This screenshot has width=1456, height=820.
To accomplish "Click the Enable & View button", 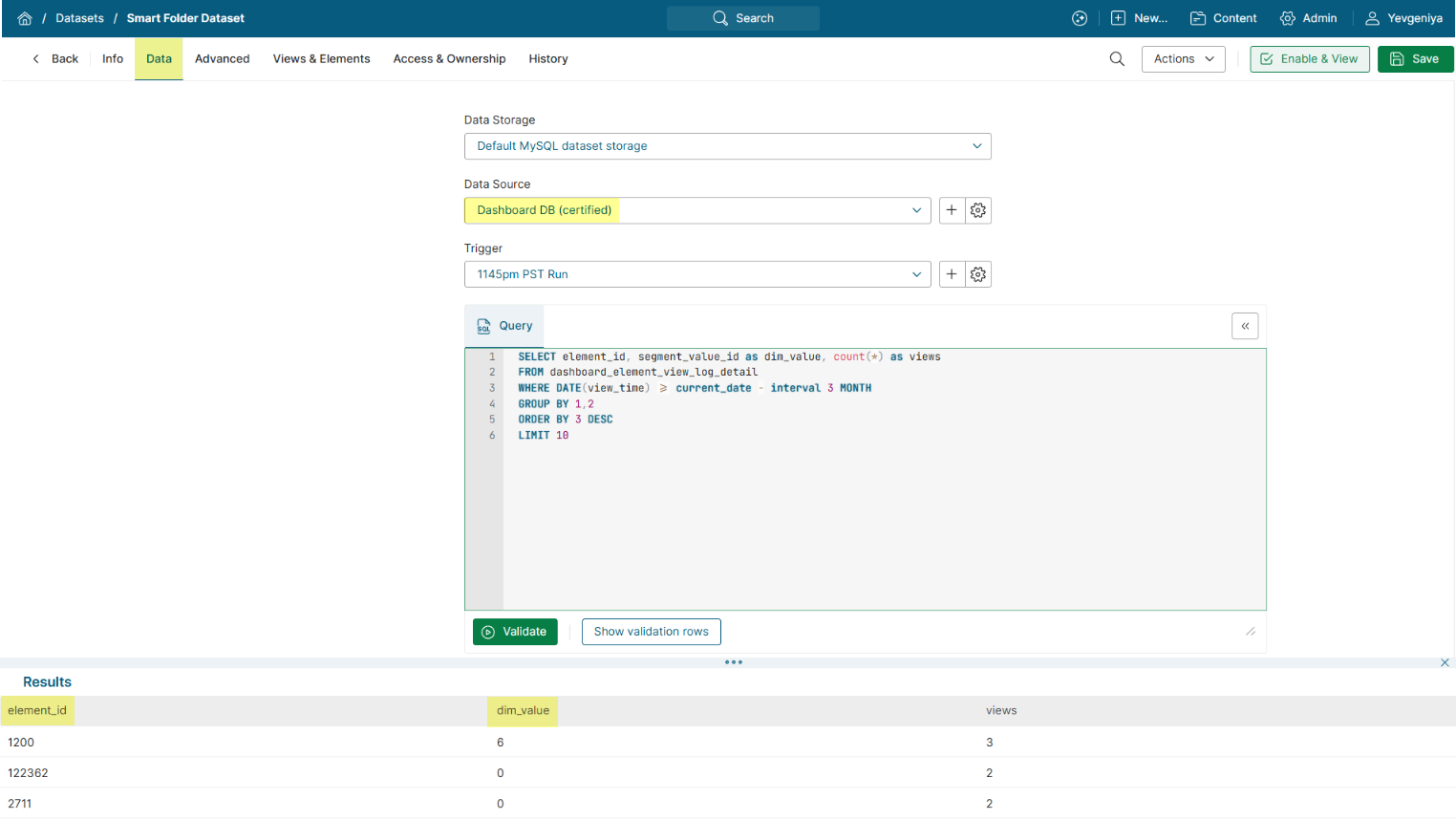I will point(1309,59).
